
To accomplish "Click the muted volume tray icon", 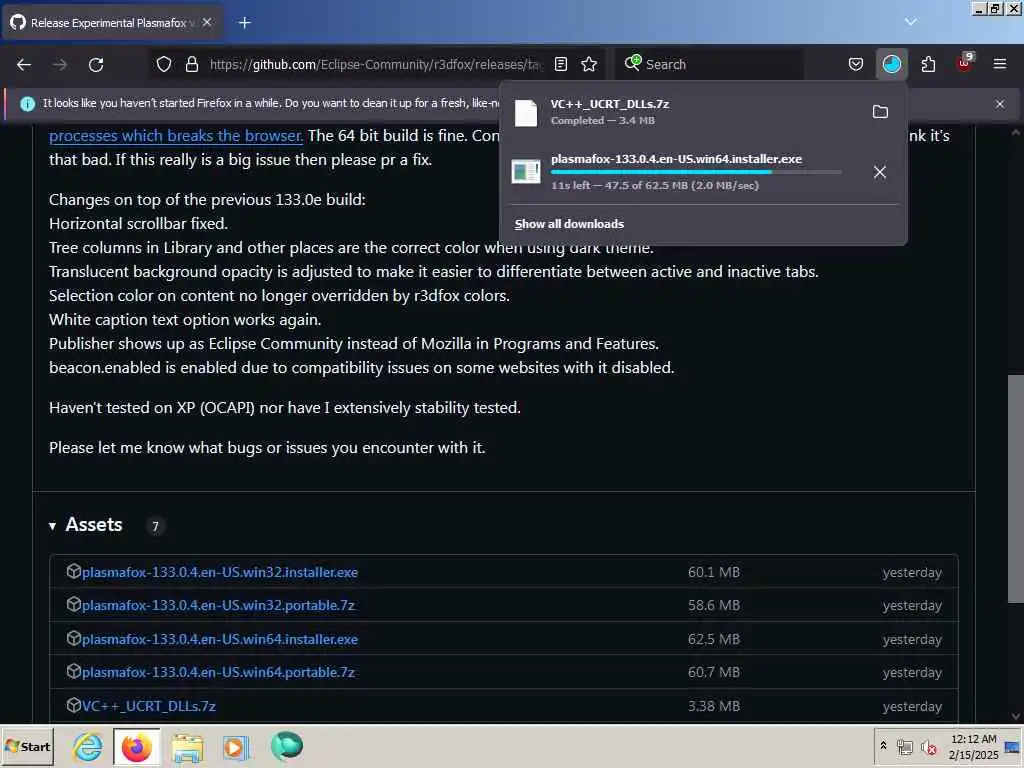I will point(928,746).
